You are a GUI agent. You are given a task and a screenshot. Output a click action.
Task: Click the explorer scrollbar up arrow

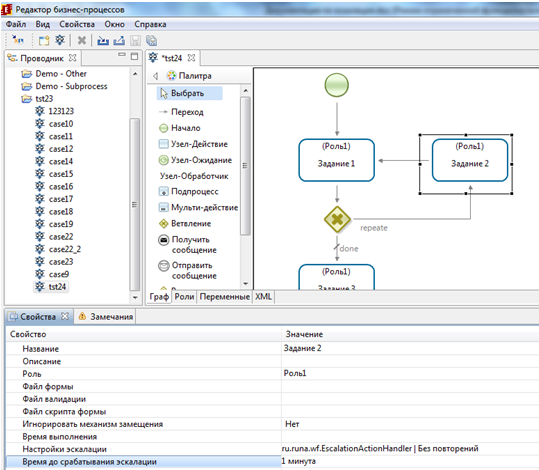pos(135,74)
